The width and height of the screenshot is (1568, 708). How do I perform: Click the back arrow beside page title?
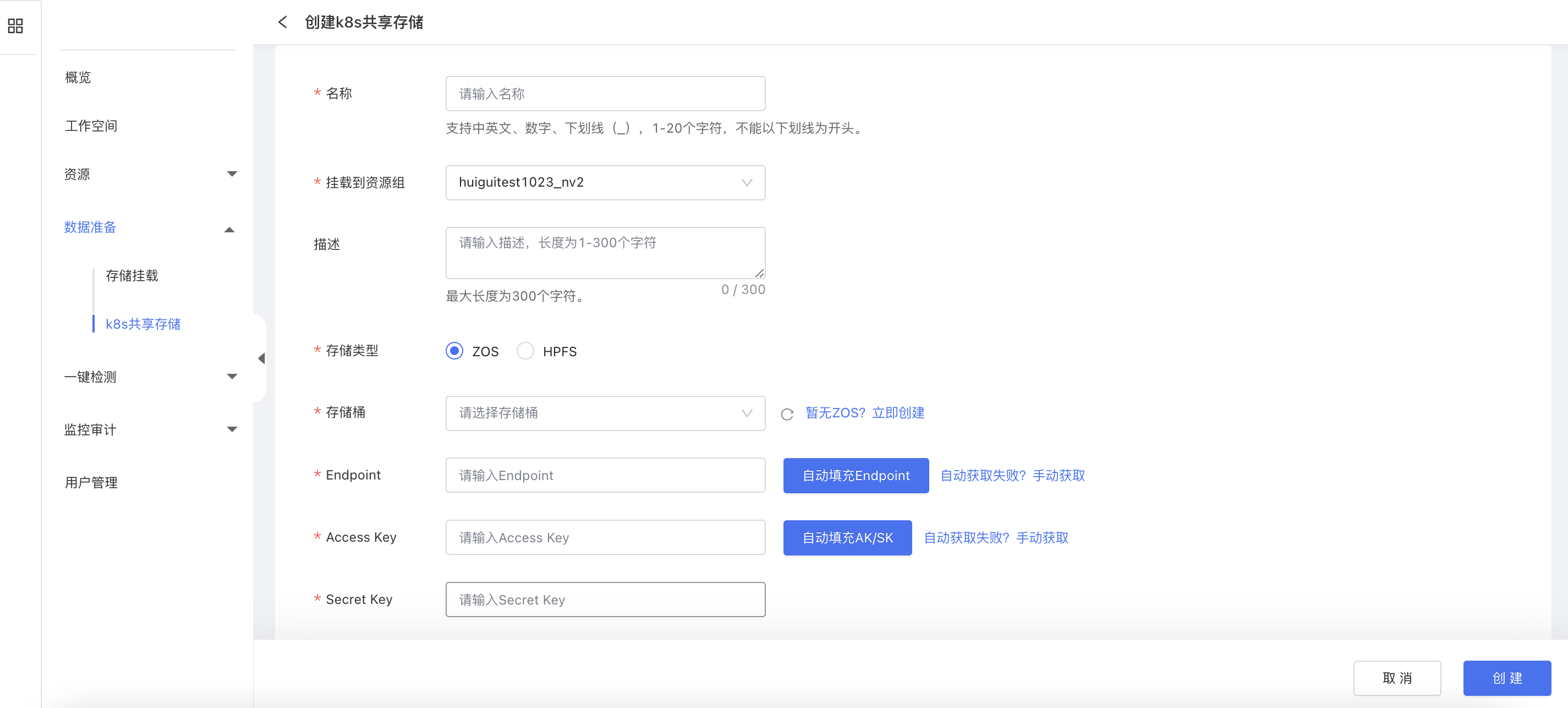click(x=282, y=23)
